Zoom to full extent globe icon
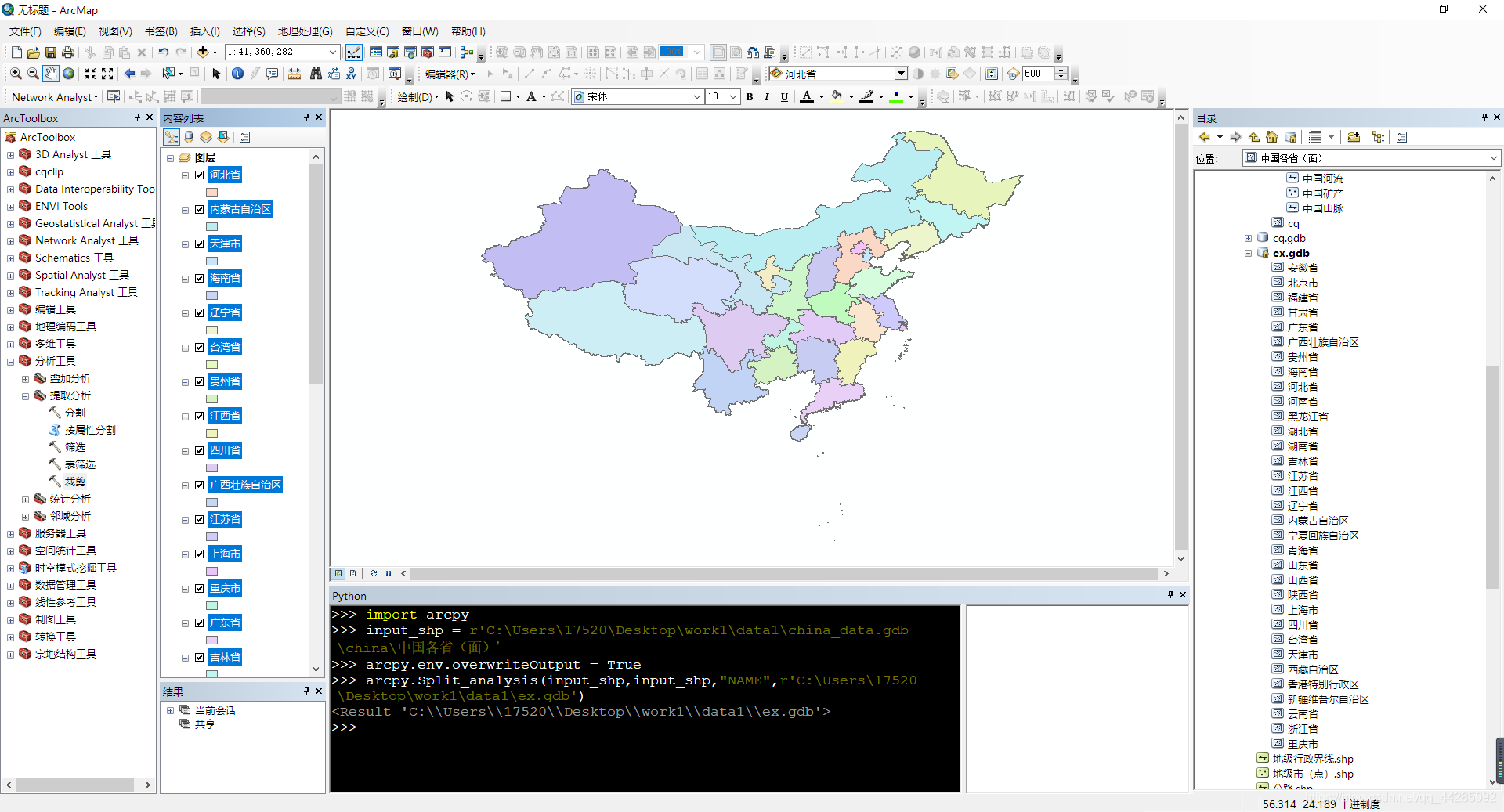This screenshot has width=1504, height=812. click(69, 74)
